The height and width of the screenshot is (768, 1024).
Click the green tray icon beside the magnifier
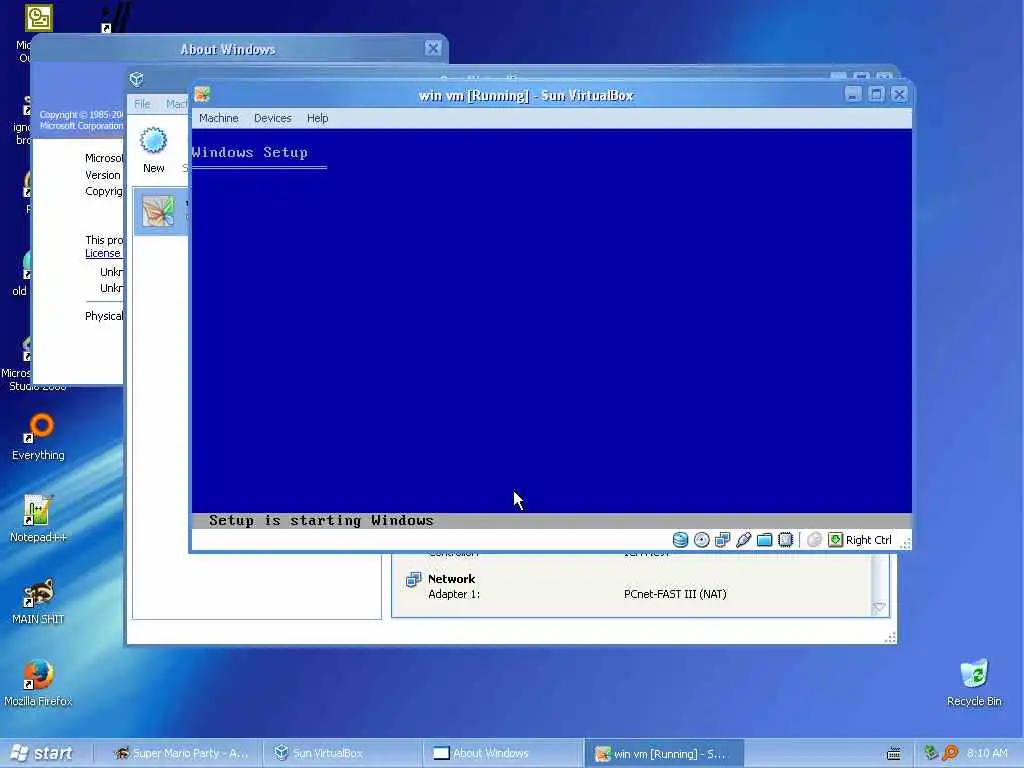point(931,753)
